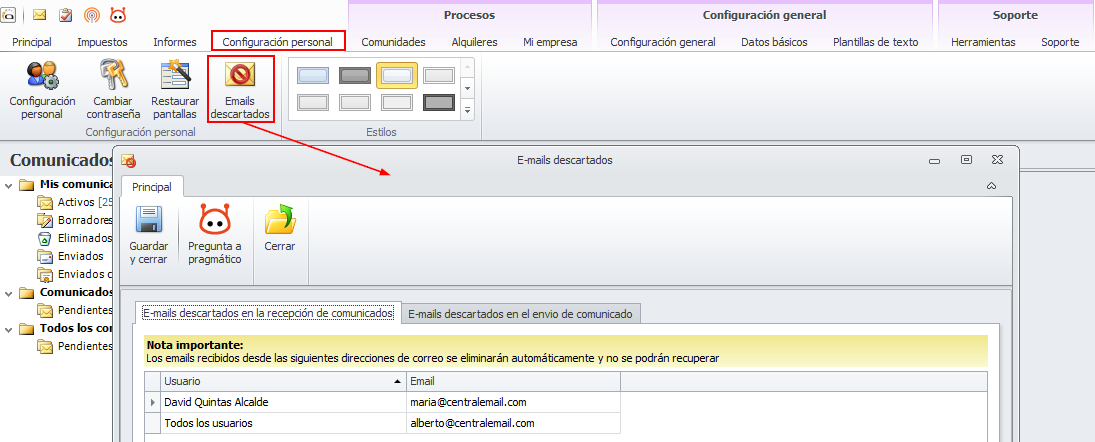Switch to the Principal ribbon tab
1095x442 pixels.
coord(31,42)
